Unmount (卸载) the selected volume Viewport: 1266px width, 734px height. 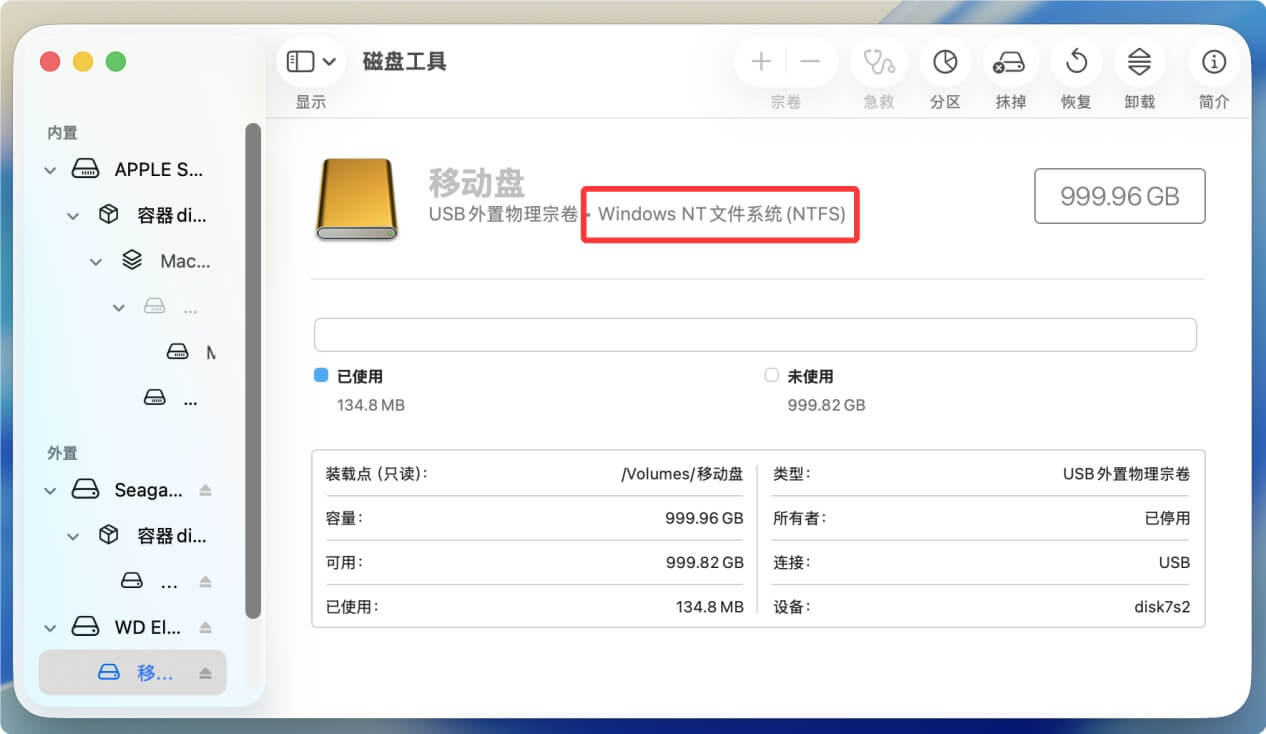click(1139, 61)
